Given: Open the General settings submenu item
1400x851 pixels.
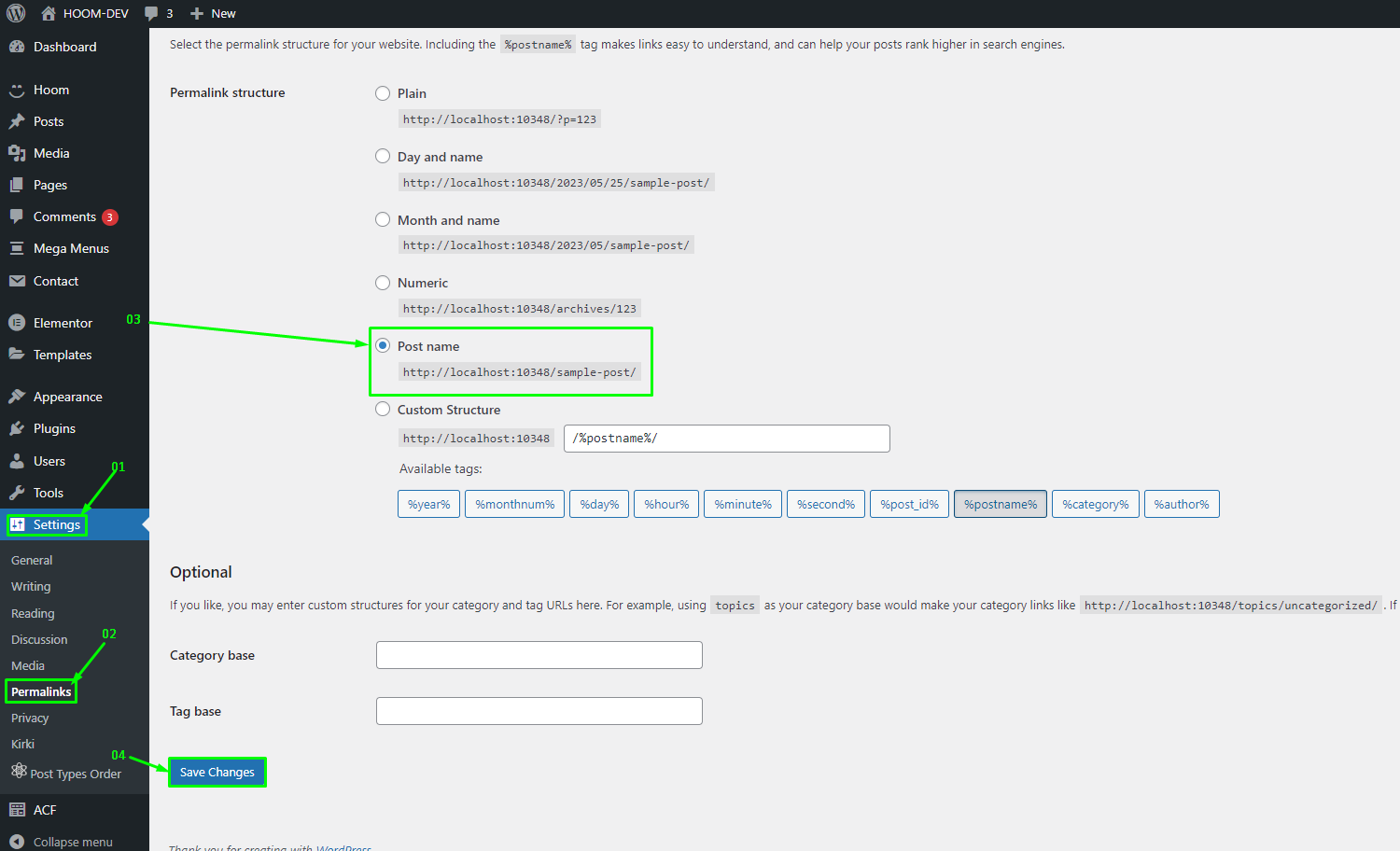Looking at the screenshot, I should (32, 561).
